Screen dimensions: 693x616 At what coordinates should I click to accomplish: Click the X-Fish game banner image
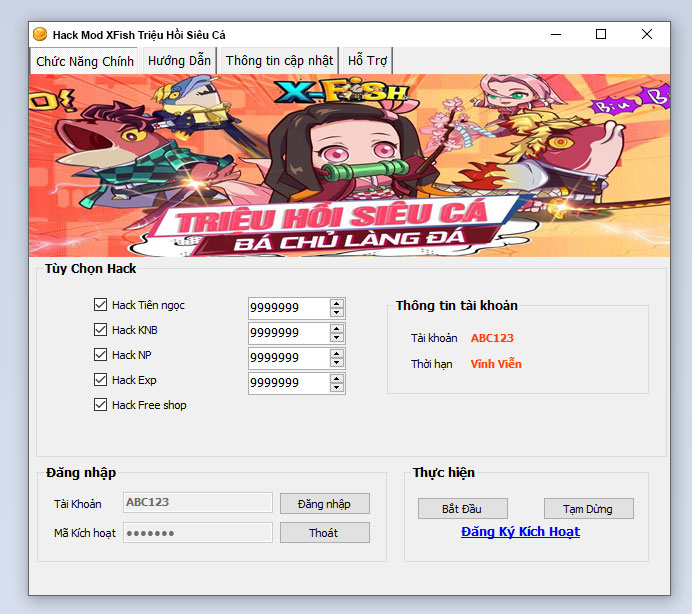349,165
